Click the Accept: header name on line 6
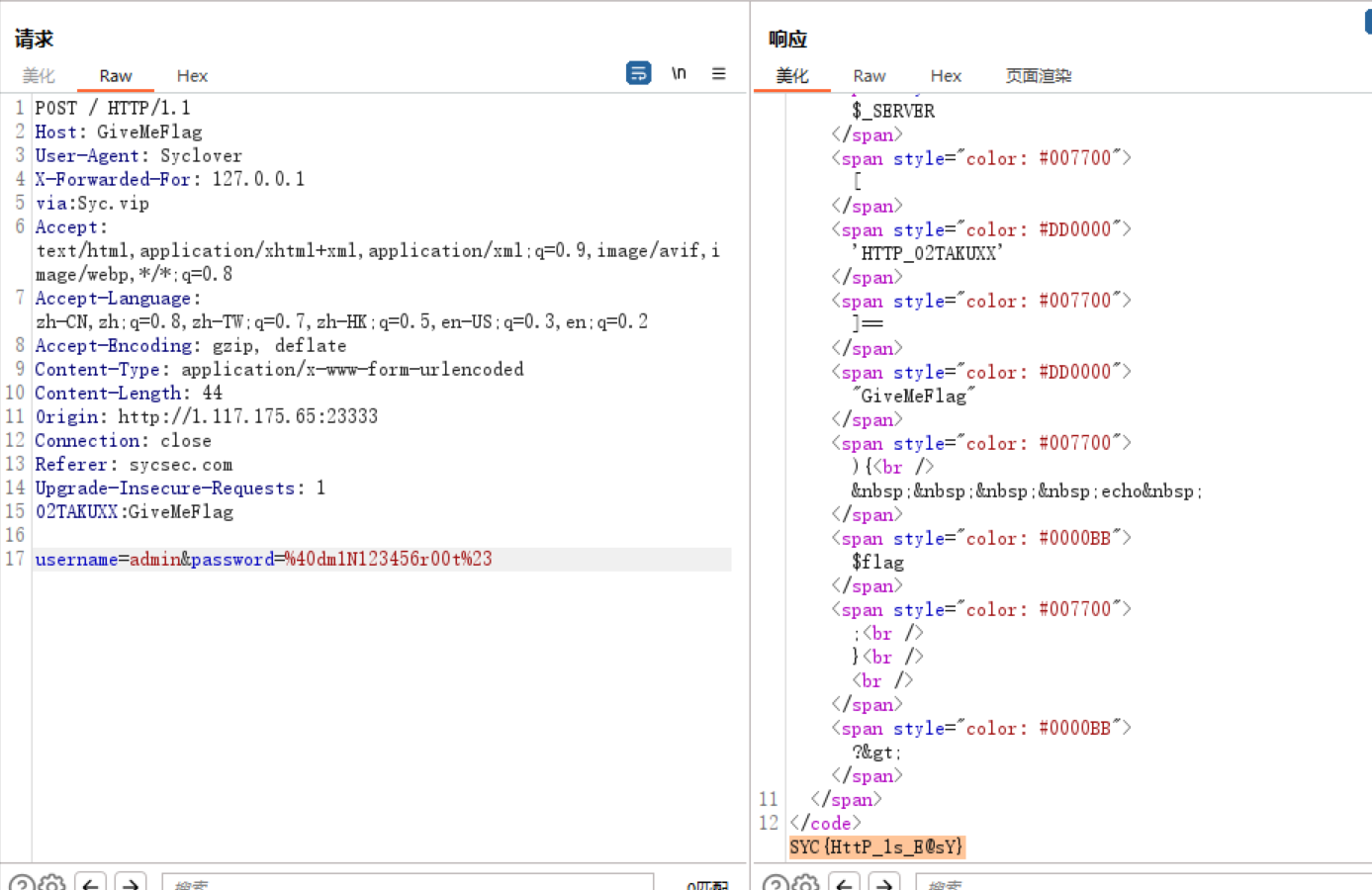This screenshot has width=1372, height=890. click(71, 226)
